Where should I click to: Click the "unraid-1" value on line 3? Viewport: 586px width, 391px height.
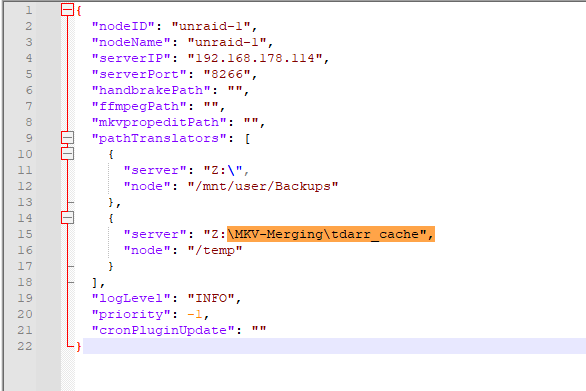point(227,42)
